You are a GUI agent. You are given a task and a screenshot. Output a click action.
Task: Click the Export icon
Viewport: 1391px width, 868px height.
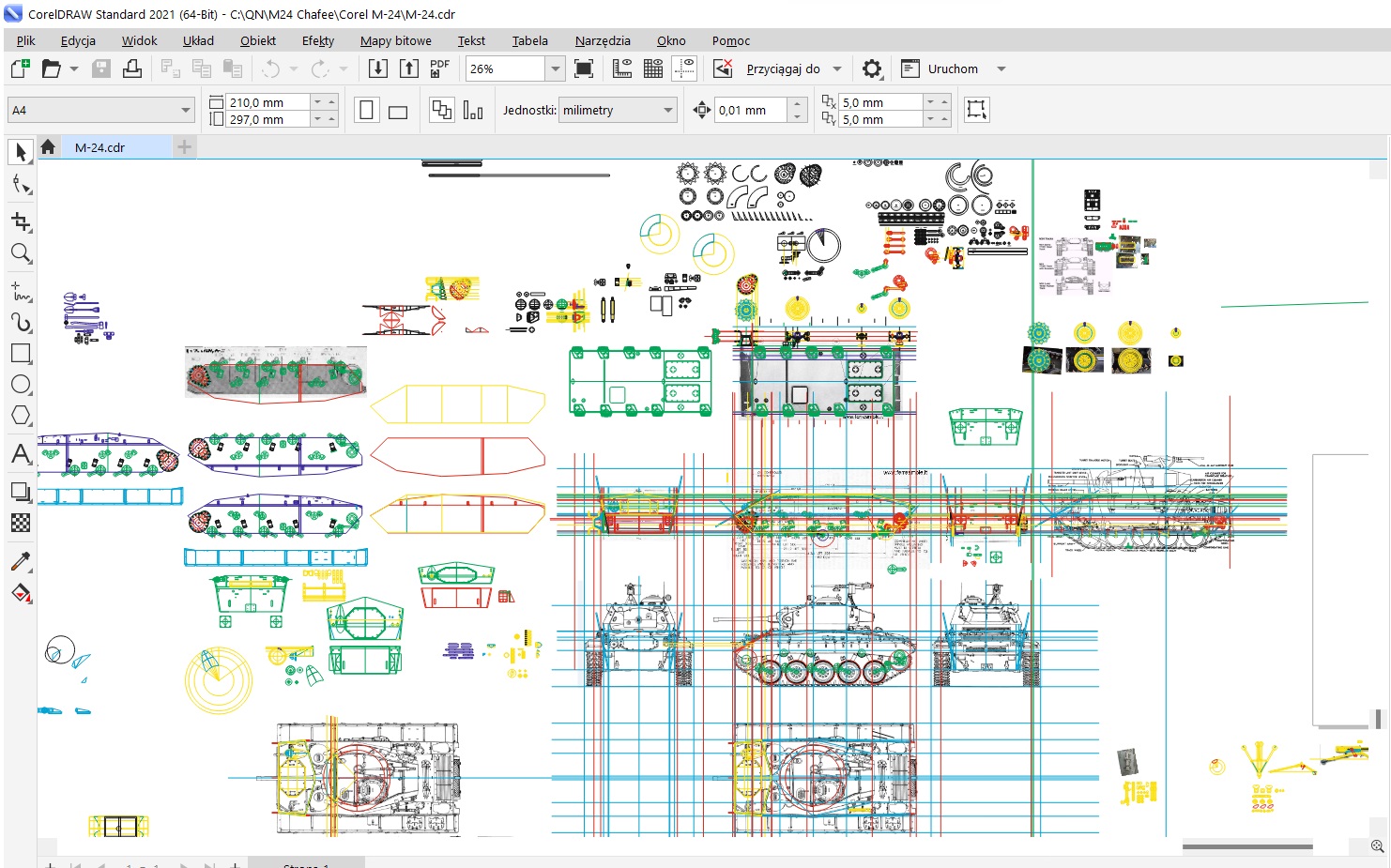[409, 69]
